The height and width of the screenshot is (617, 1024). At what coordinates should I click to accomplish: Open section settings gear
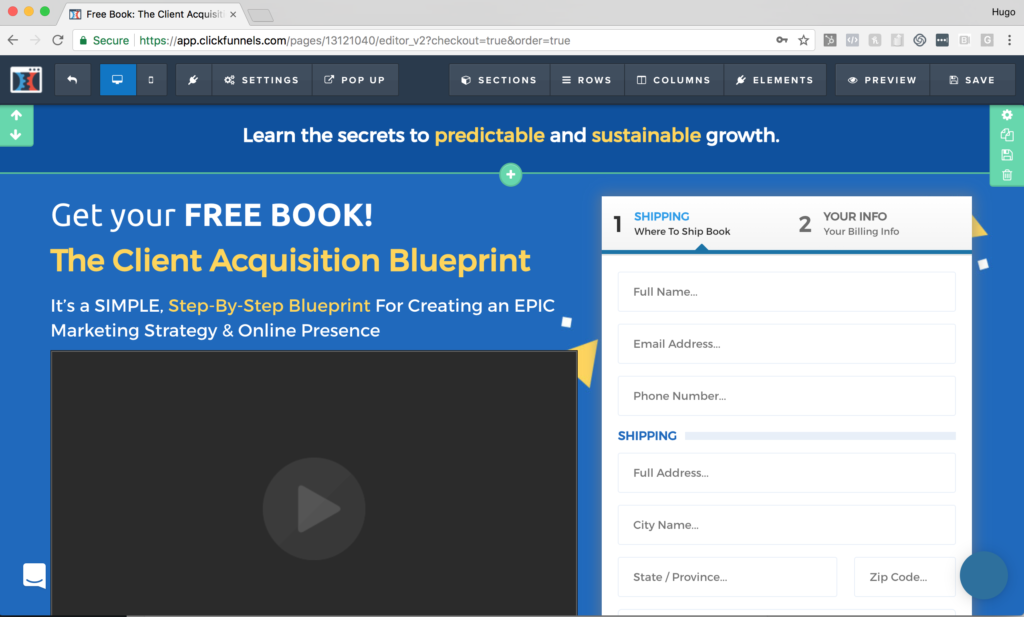point(1007,115)
